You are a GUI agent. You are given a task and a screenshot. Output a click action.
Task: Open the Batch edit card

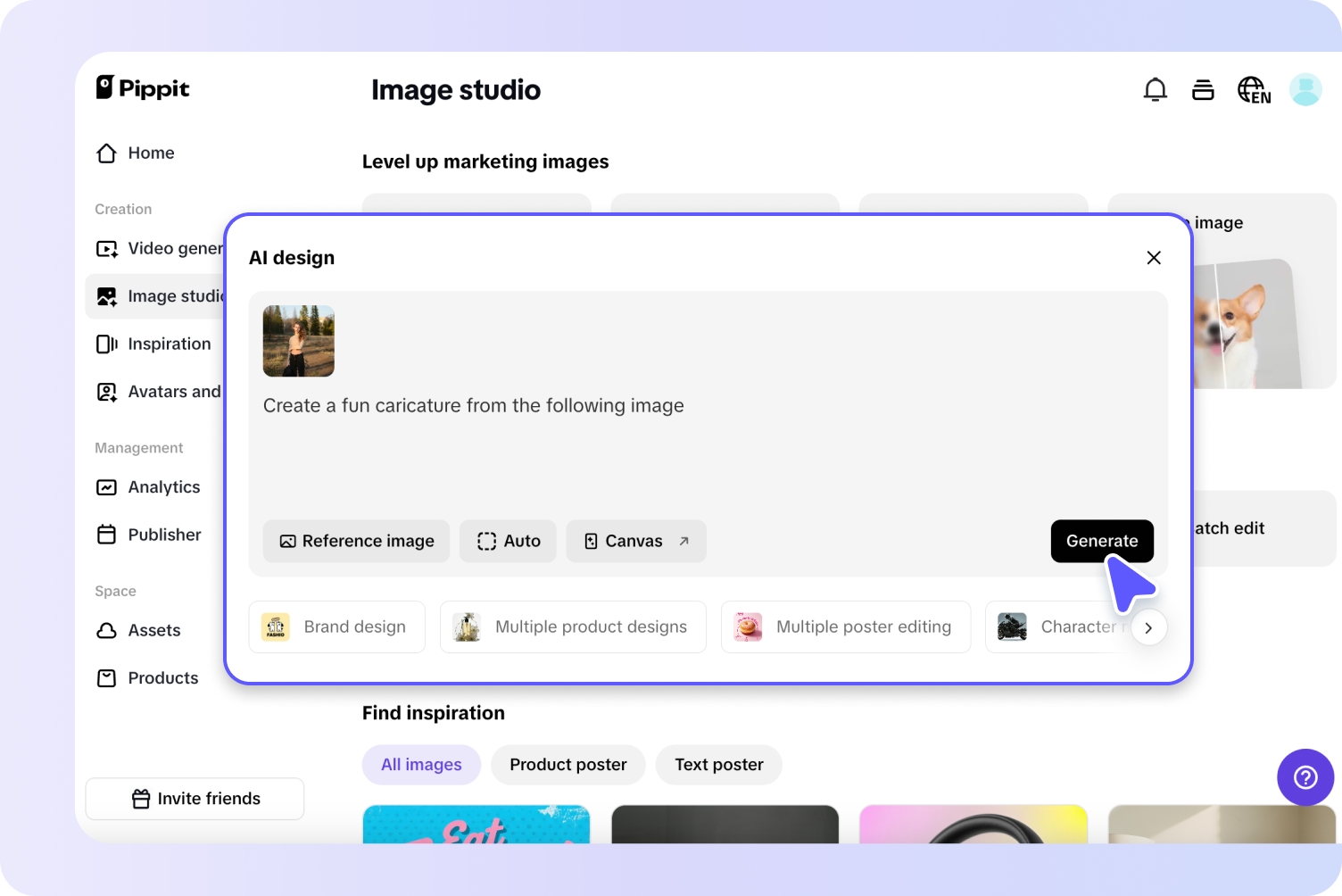1265,528
